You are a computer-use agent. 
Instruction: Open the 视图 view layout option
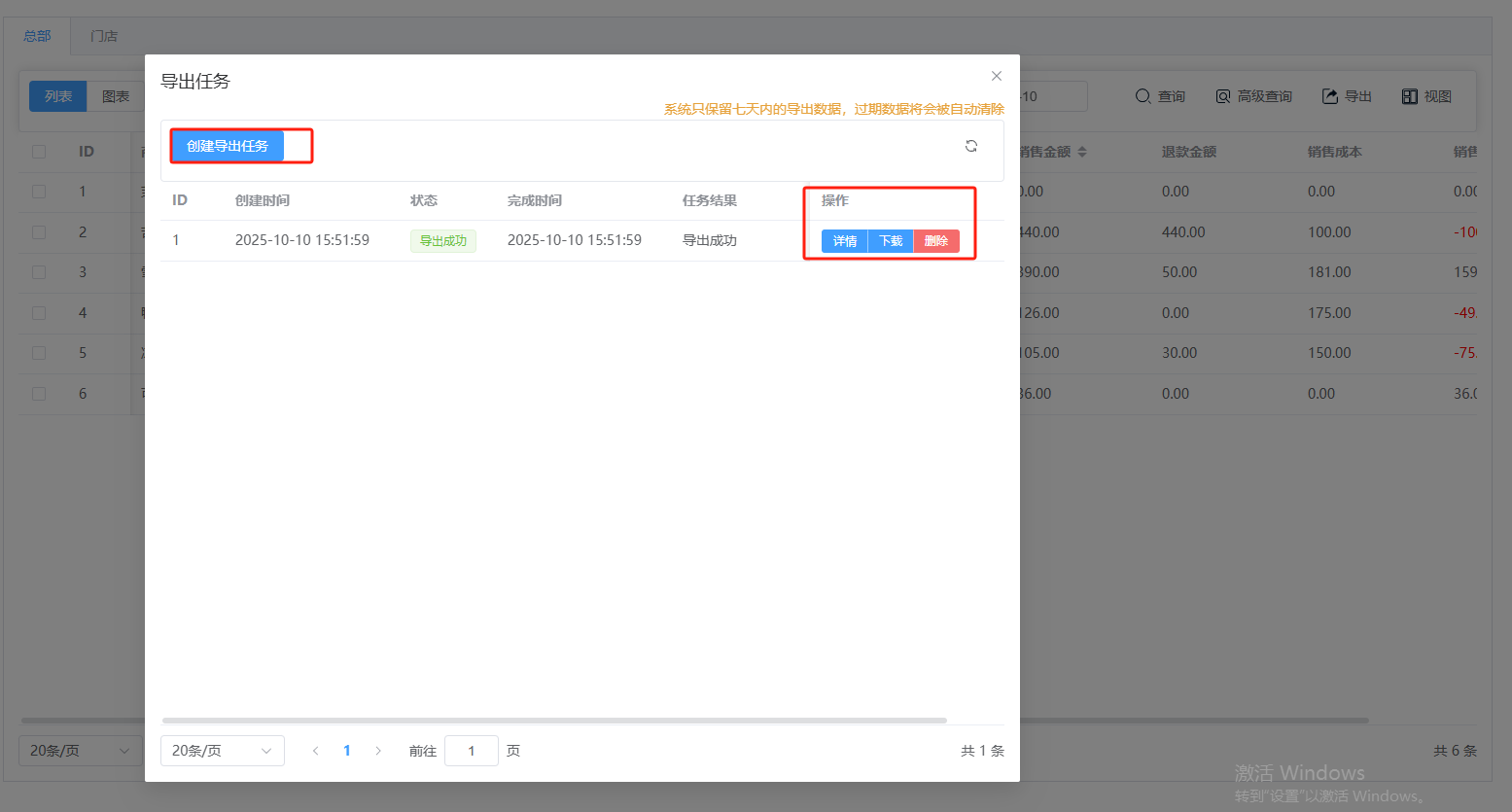1426,96
